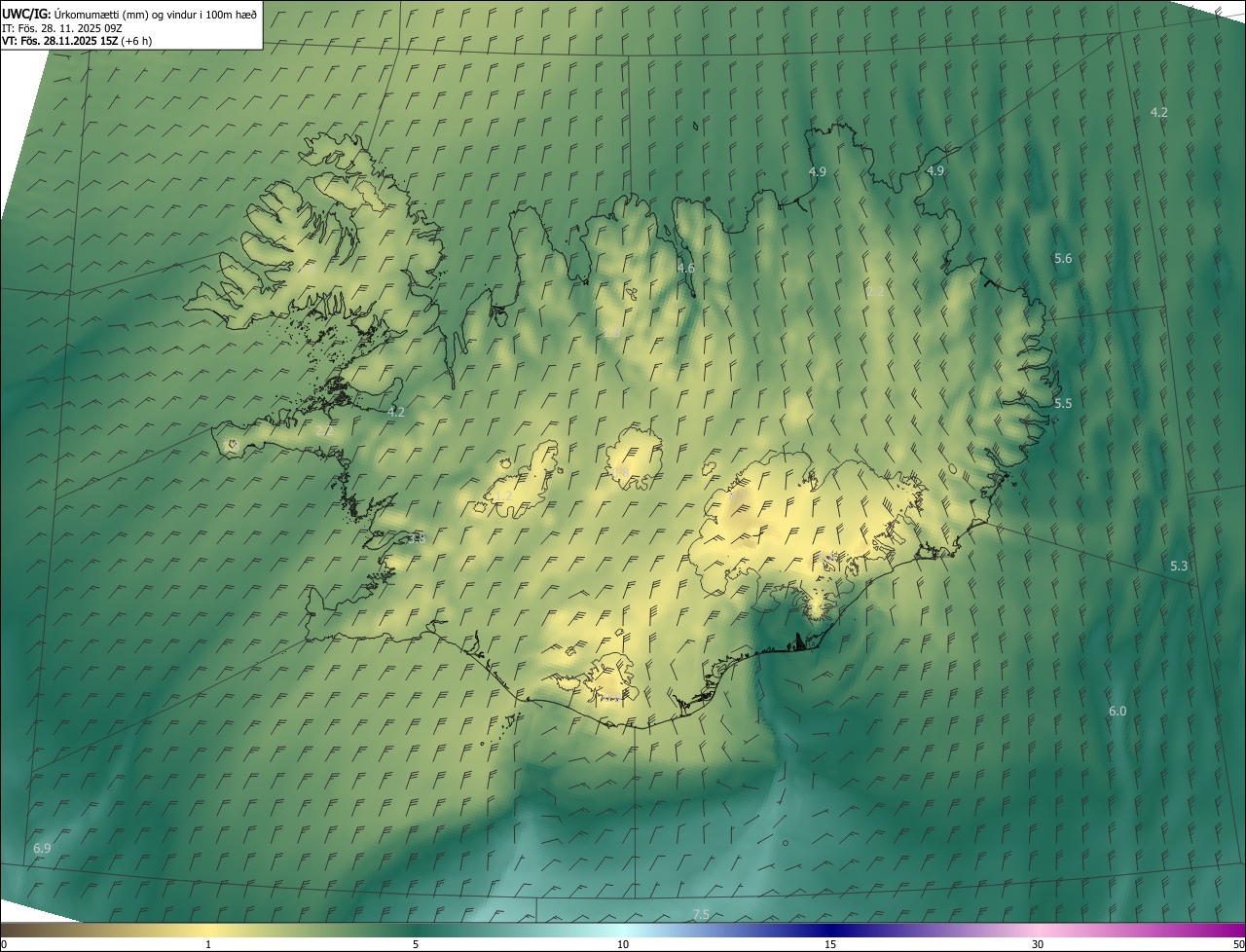Click the 7.5 value label above the color bar
Image resolution: width=1246 pixels, height=952 pixels.
pos(701,914)
